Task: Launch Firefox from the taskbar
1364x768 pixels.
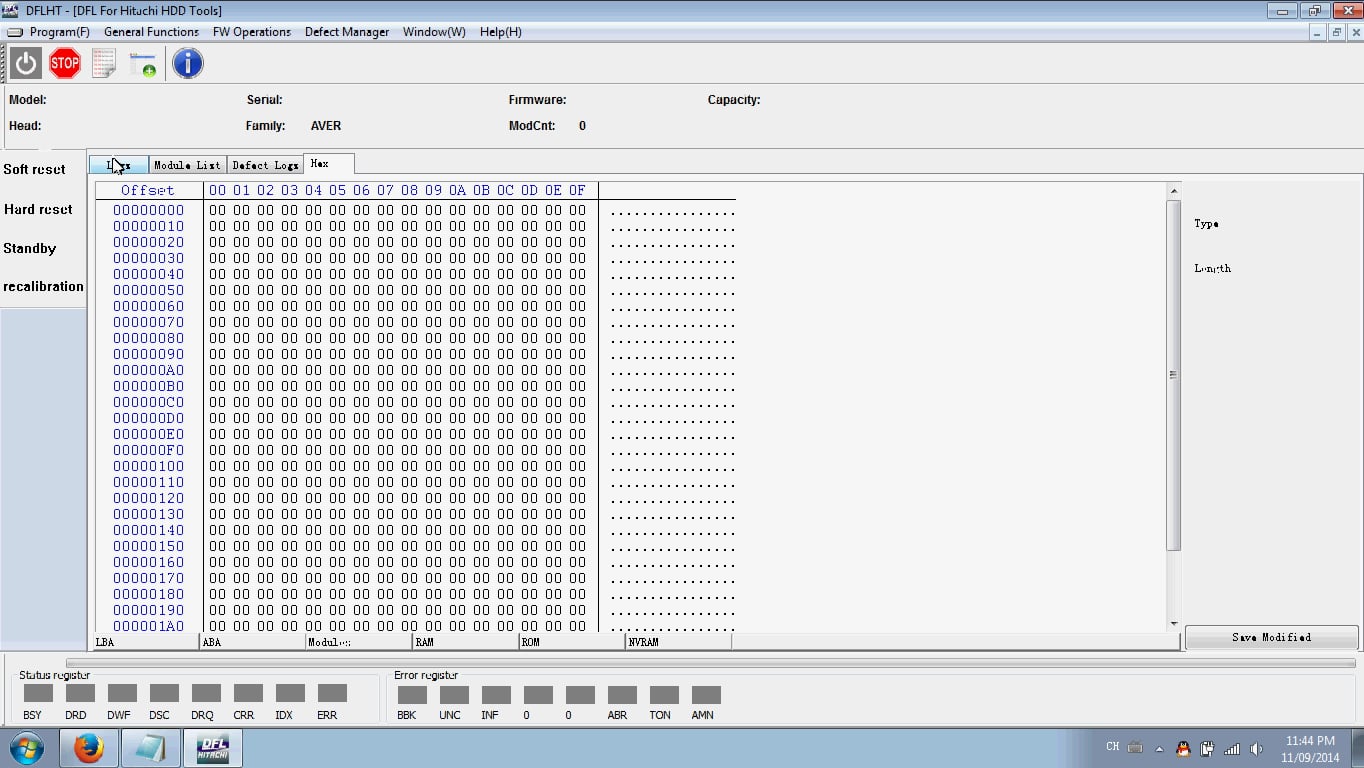Action: click(x=89, y=748)
